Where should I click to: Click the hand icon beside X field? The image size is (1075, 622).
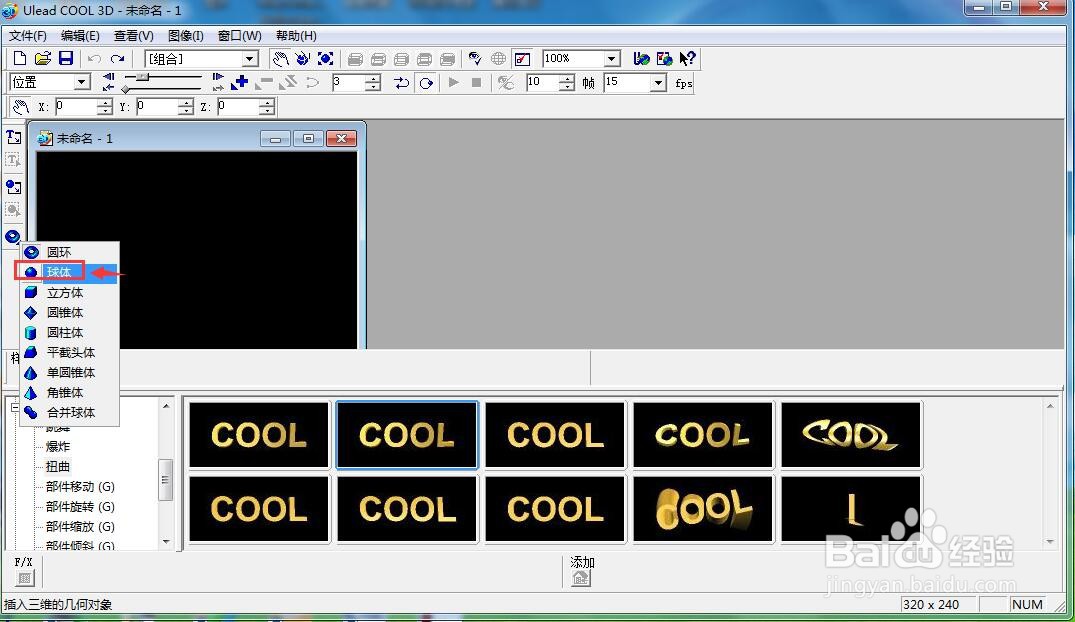(21, 107)
